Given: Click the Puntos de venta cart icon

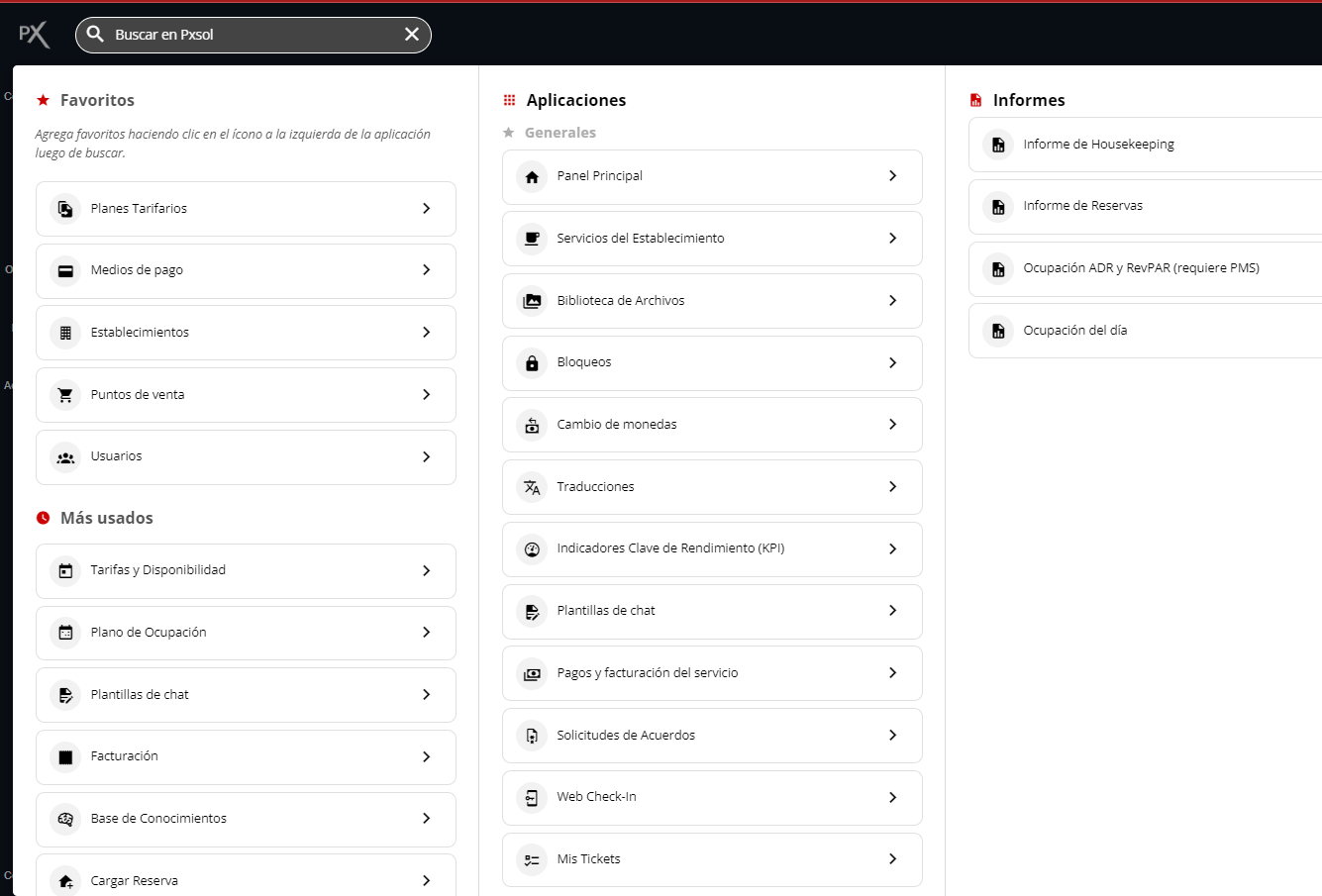Looking at the screenshot, I should 65,395.
